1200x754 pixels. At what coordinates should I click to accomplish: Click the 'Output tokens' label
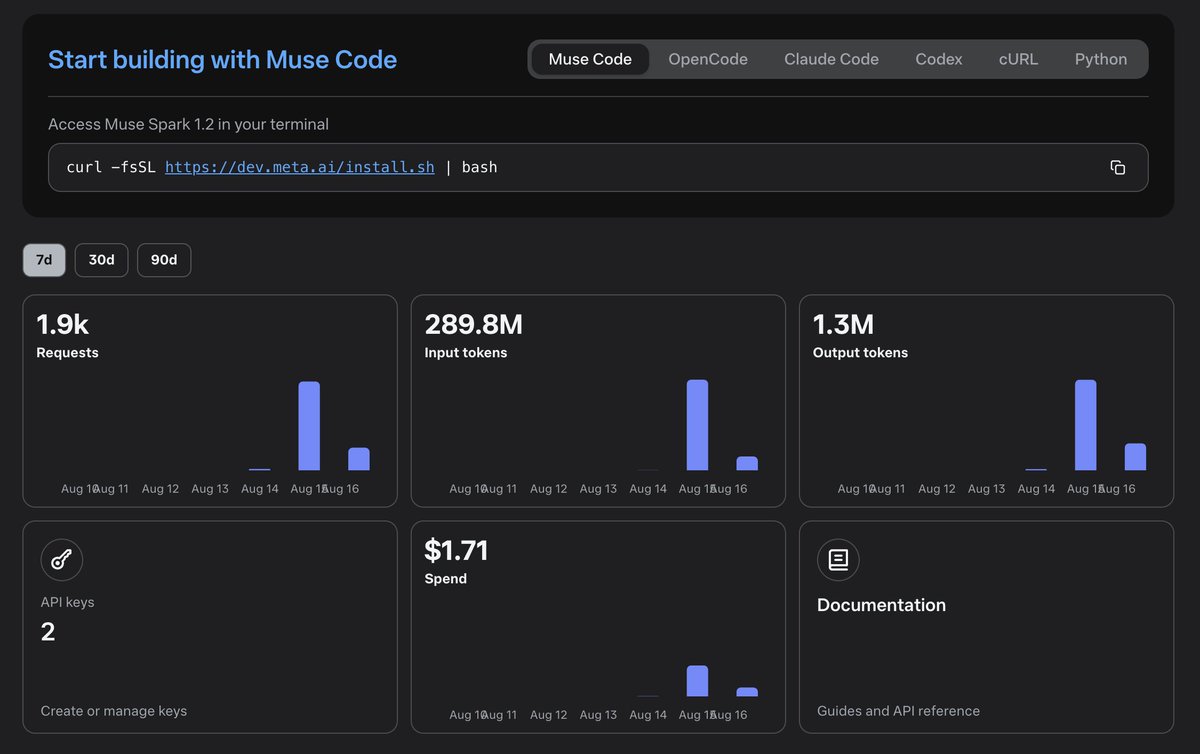861,353
